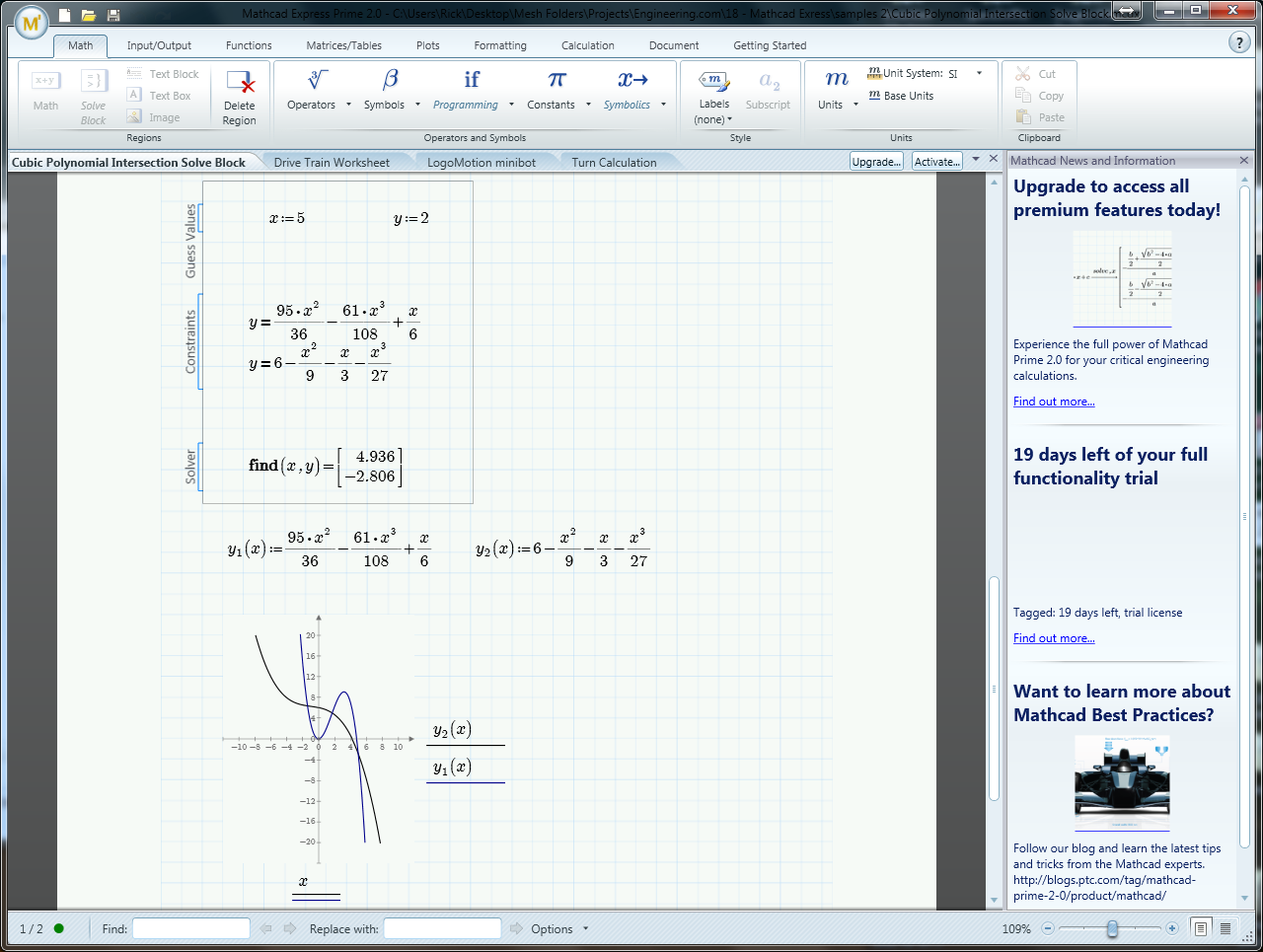The width and height of the screenshot is (1263, 952).
Task: Open the Find Options dropdown
Action: pos(559,928)
